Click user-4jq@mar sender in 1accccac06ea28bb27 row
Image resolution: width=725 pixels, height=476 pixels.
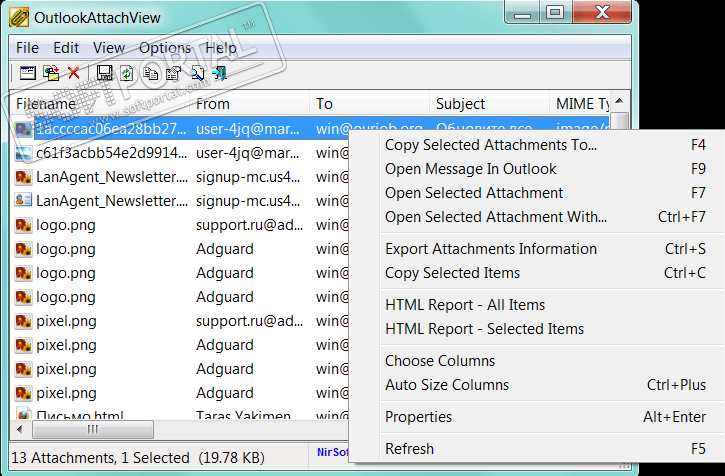coord(247,129)
